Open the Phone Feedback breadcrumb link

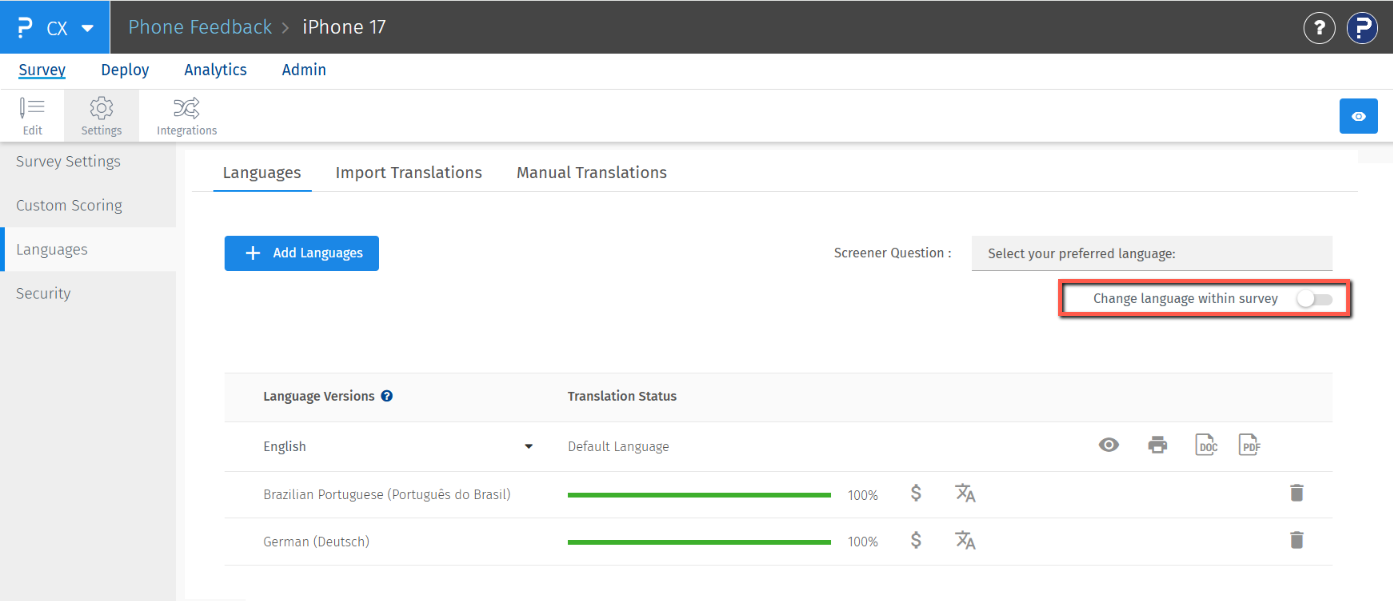200,28
